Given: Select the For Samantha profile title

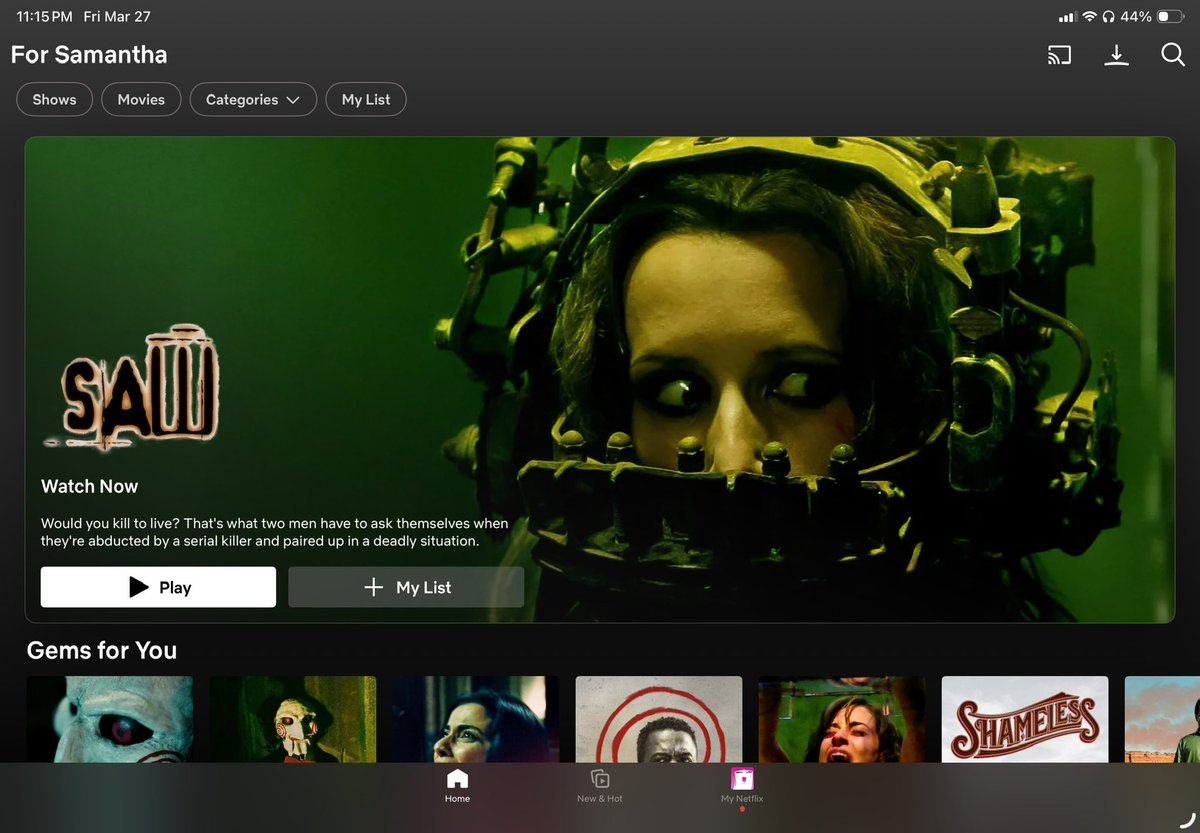Looking at the screenshot, I should click(89, 54).
